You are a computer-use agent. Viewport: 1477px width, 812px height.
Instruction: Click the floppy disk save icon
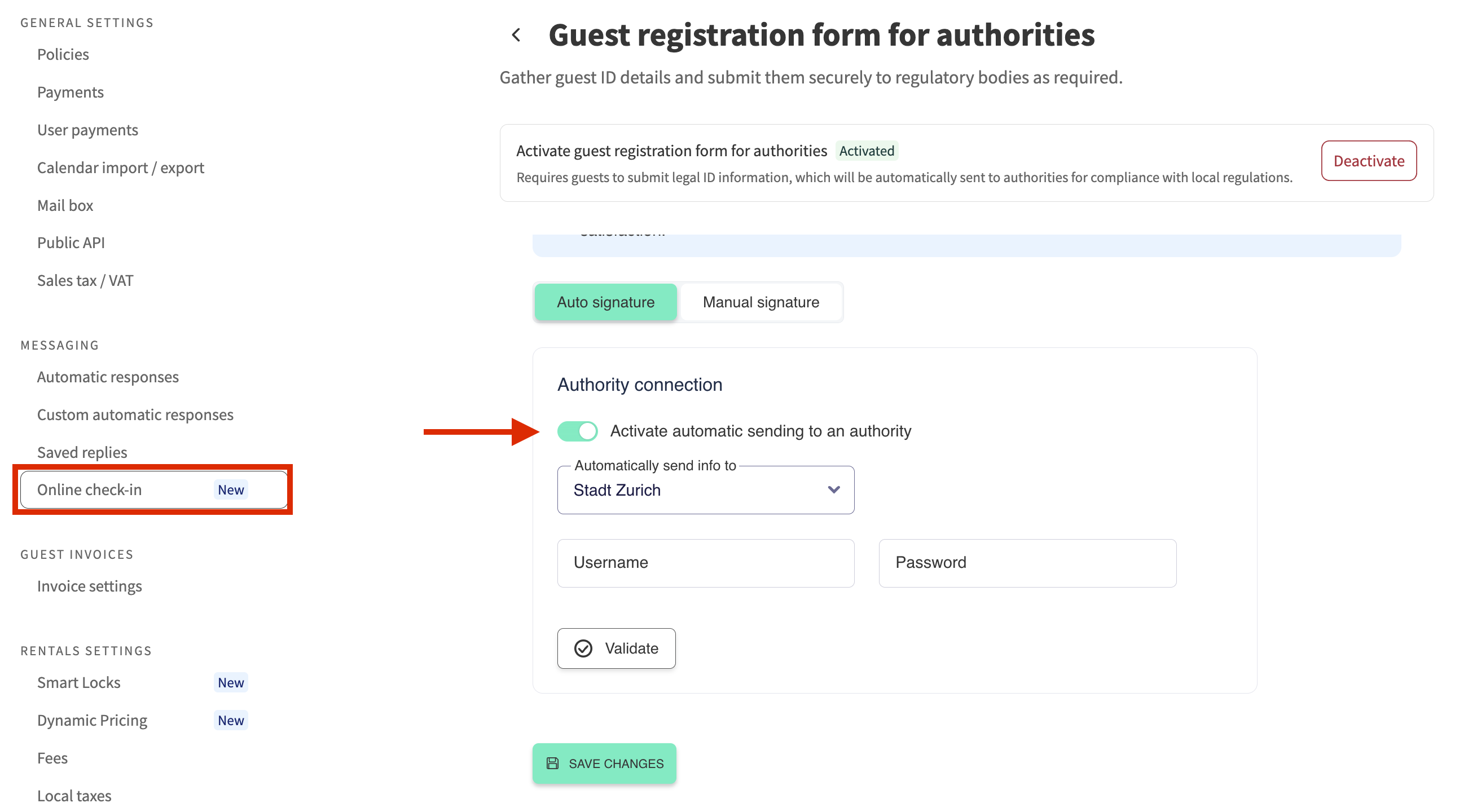click(552, 764)
